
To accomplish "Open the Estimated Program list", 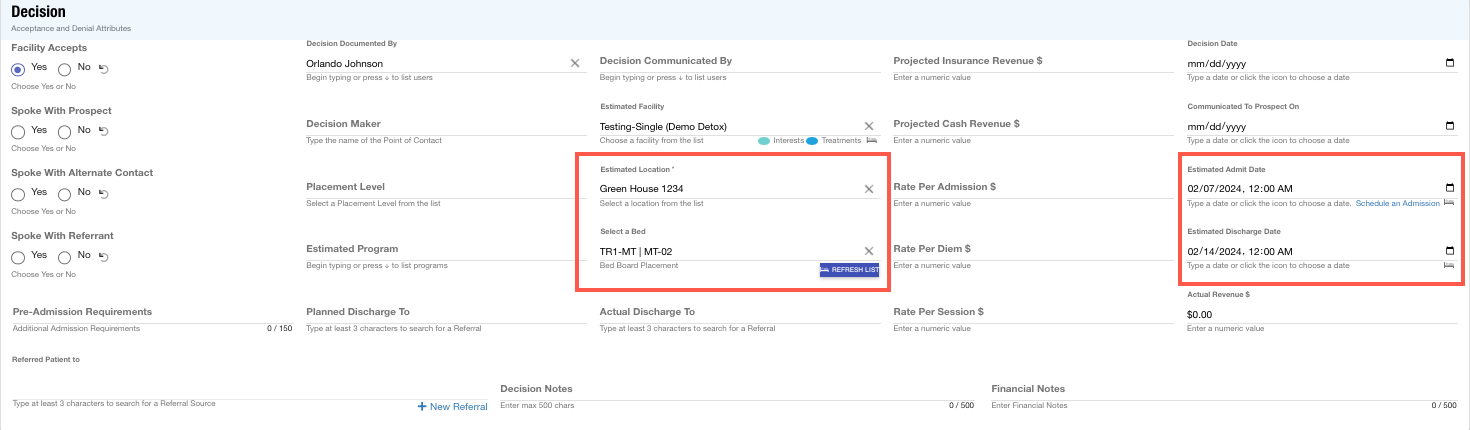I will coord(440,249).
